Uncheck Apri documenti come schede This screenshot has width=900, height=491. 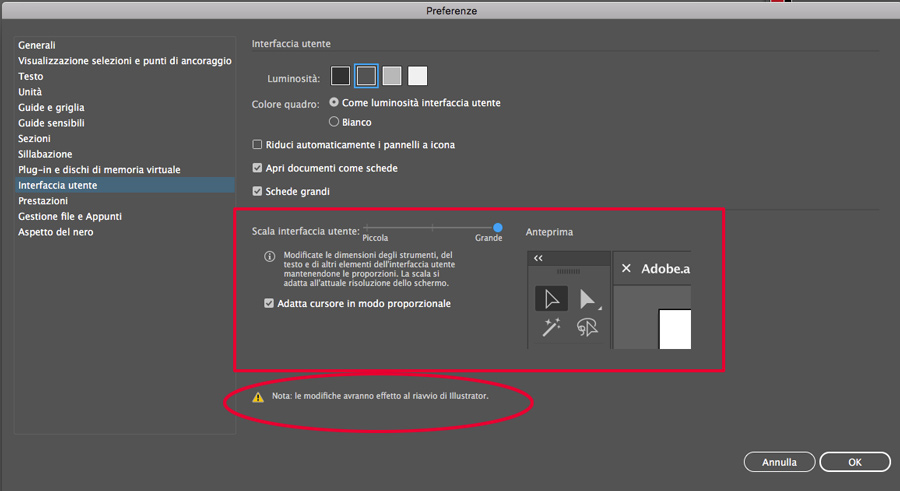click(257, 168)
